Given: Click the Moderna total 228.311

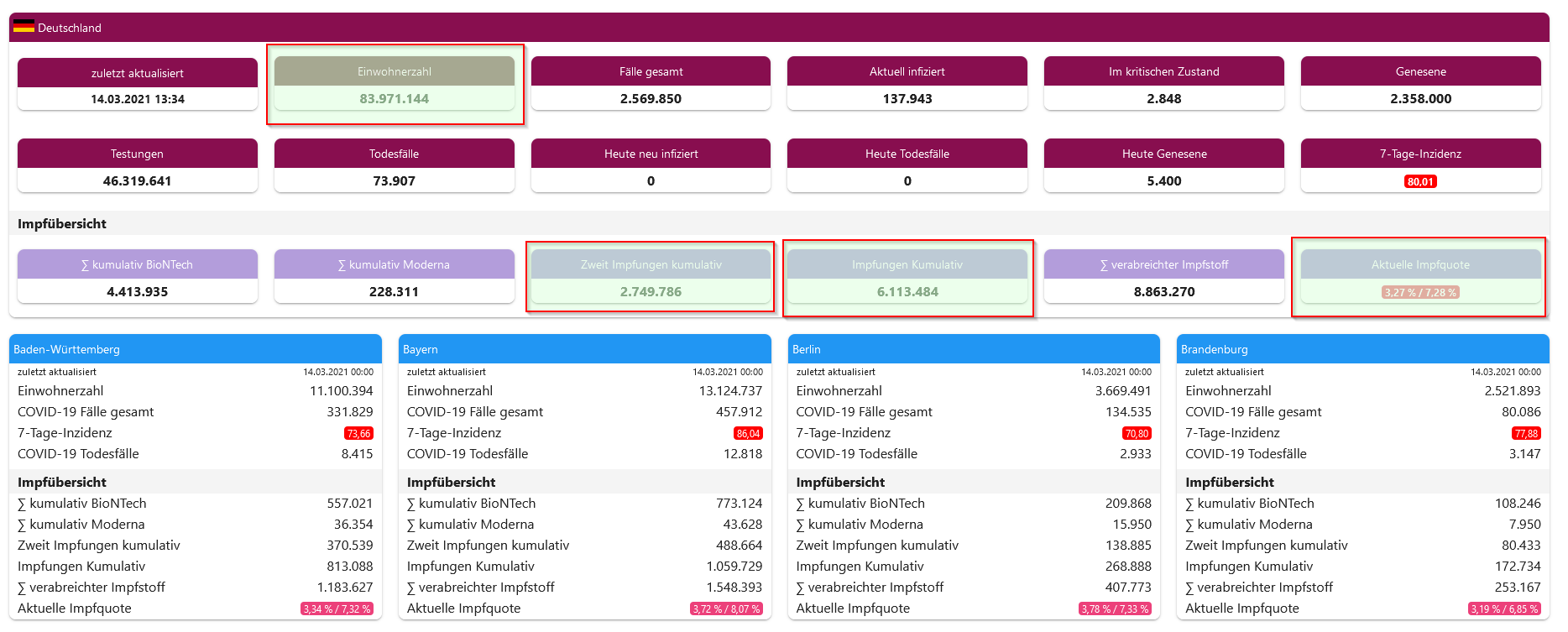Looking at the screenshot, I should point(395,291).
